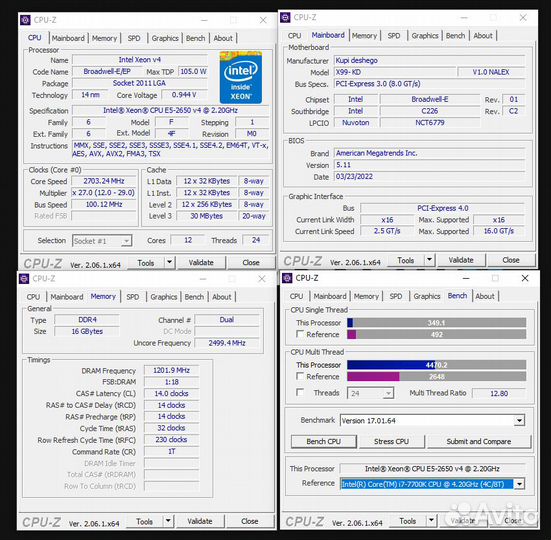The height and width of the screenshot is (540, 551).
Task: Click the CPU-Z app icon in Memory window title bar
Action: [24, 279]
